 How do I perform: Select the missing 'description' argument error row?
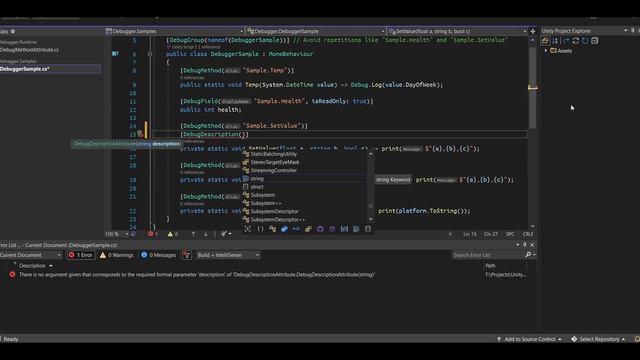point(267,275)
